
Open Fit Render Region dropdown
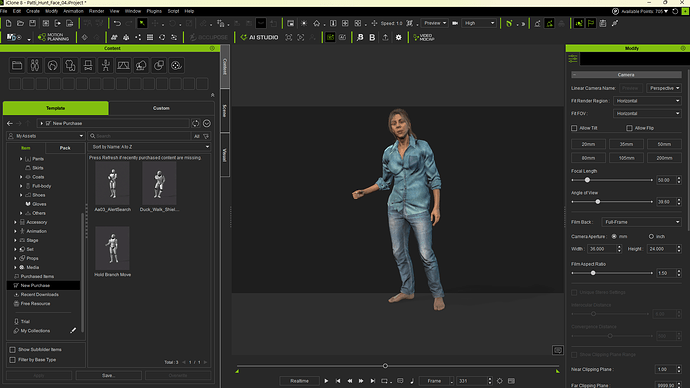click(647, 101)
